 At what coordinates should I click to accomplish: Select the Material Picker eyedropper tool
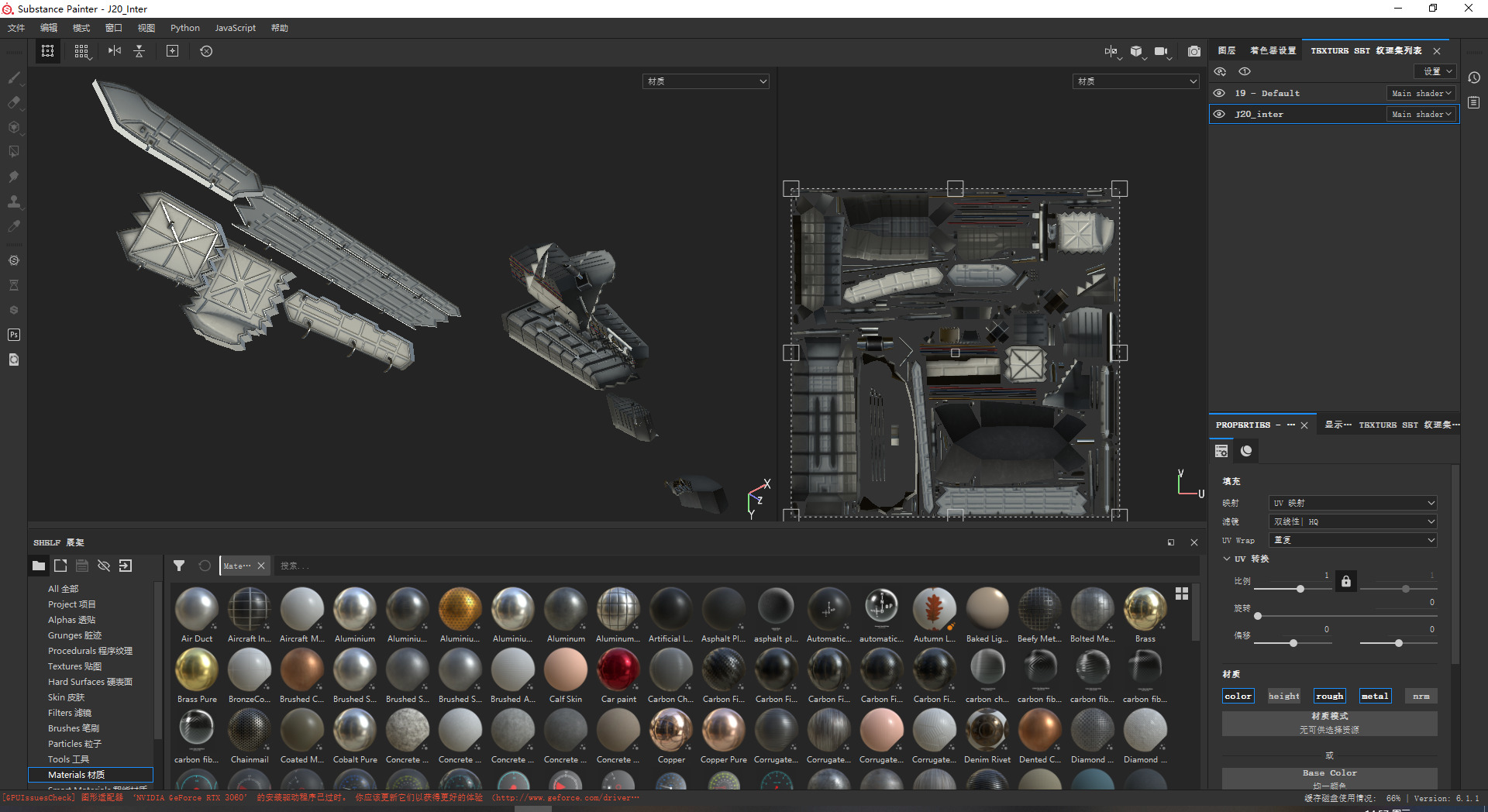point(14,226)
